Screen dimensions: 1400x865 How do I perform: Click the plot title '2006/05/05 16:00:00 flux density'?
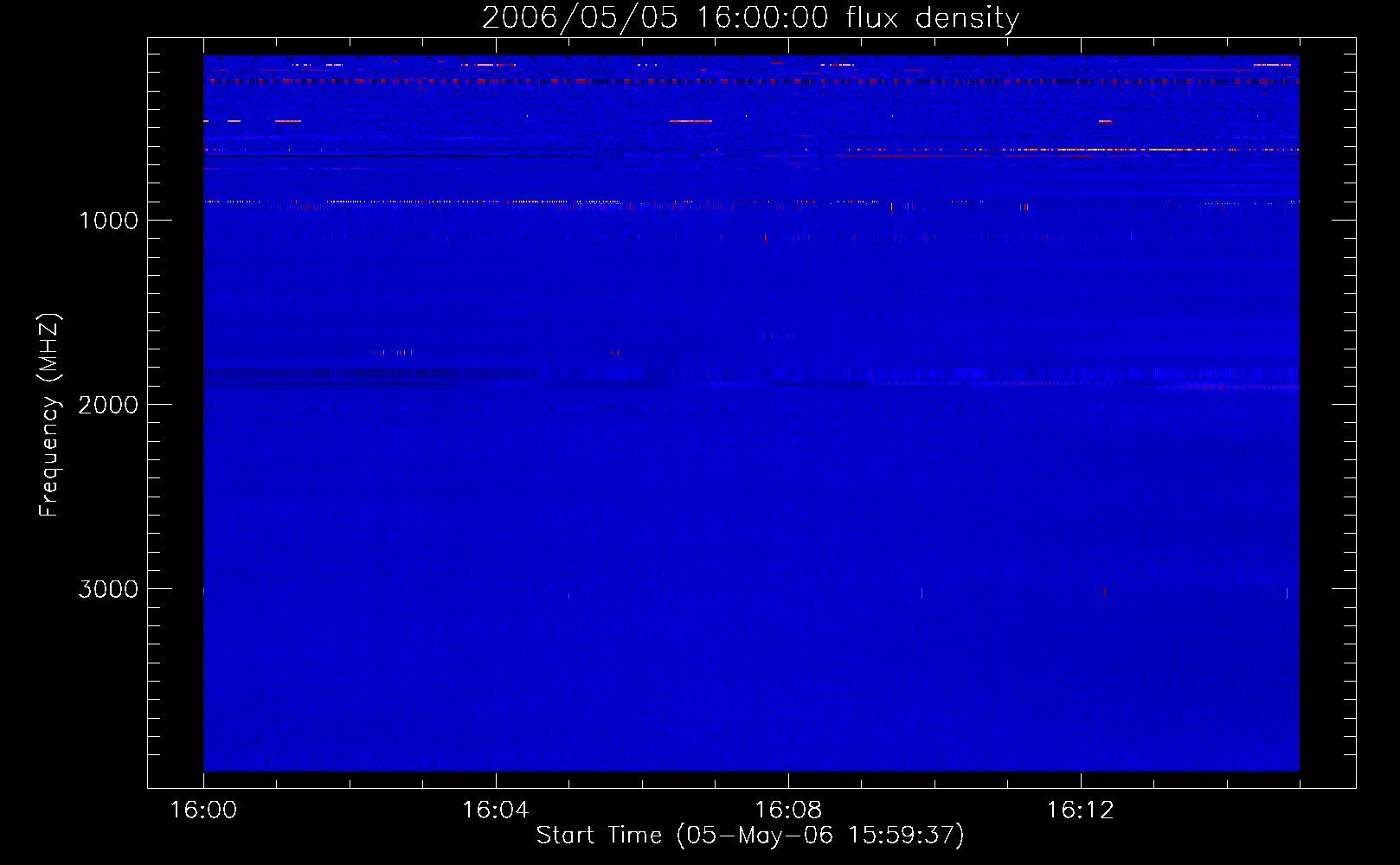click(750, 17)
